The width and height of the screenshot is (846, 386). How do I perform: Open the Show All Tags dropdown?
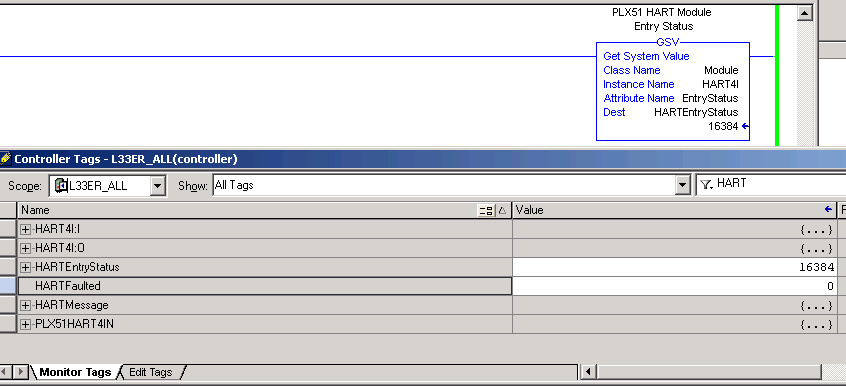point(684,186)
